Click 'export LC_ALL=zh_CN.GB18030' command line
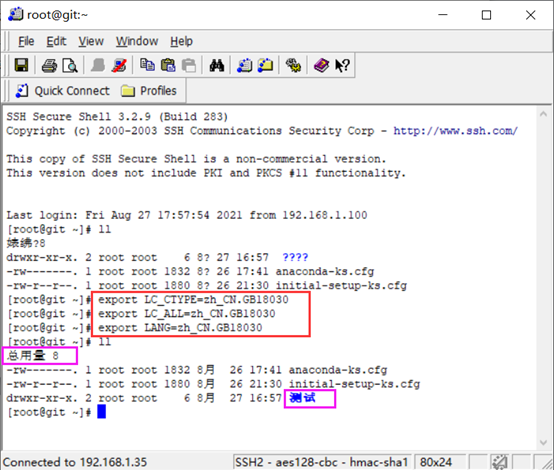 click(x=187, y=314)
